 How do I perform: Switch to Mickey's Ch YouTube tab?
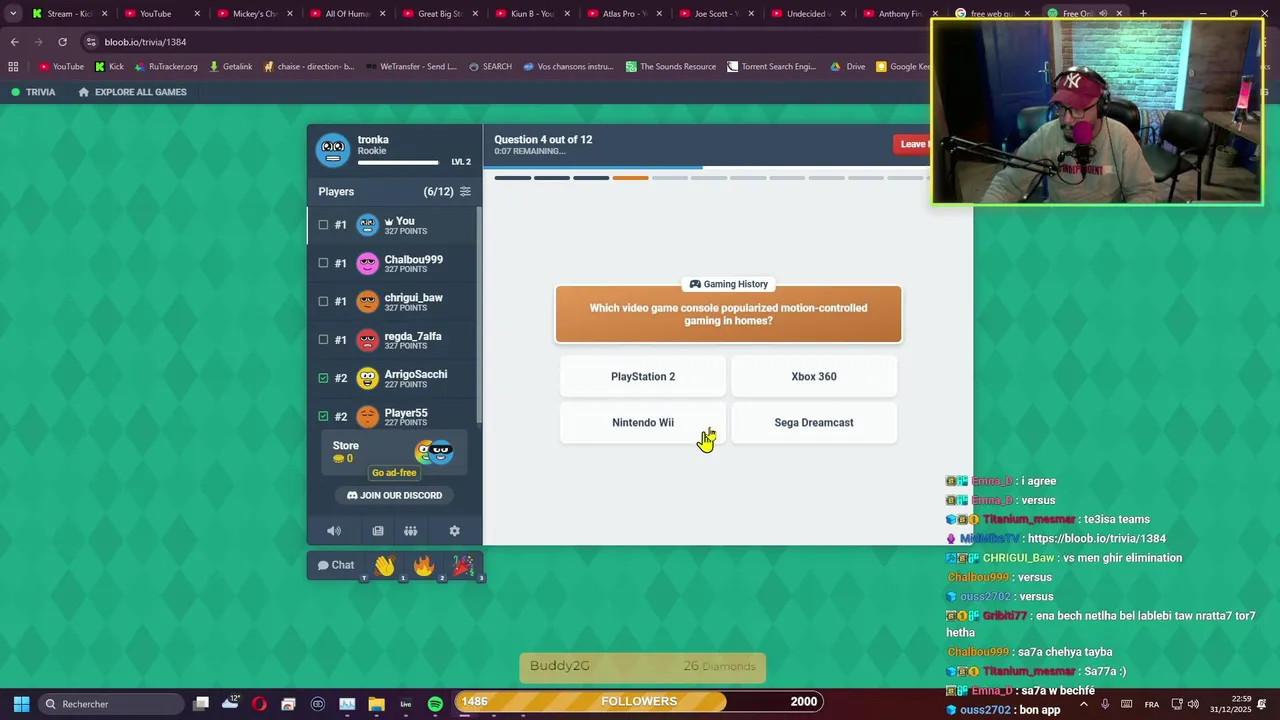[x=253, y=14]
